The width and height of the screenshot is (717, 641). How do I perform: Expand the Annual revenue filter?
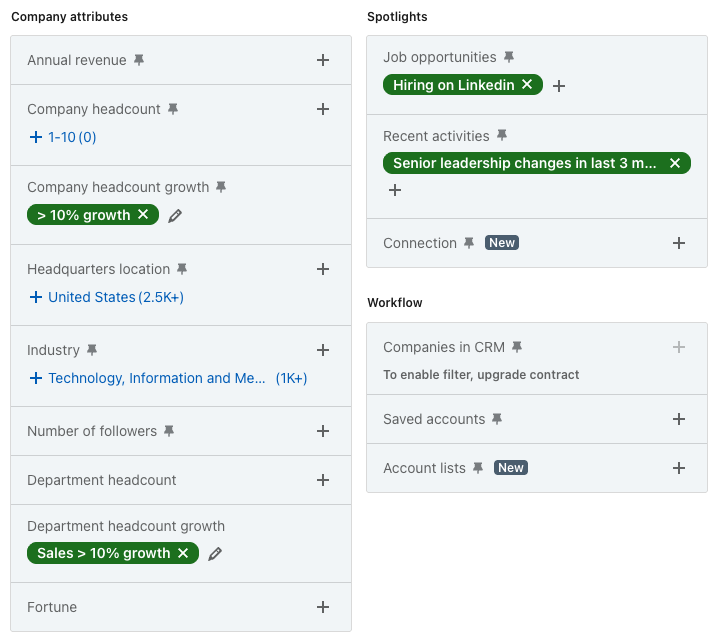tap(323, 60)
